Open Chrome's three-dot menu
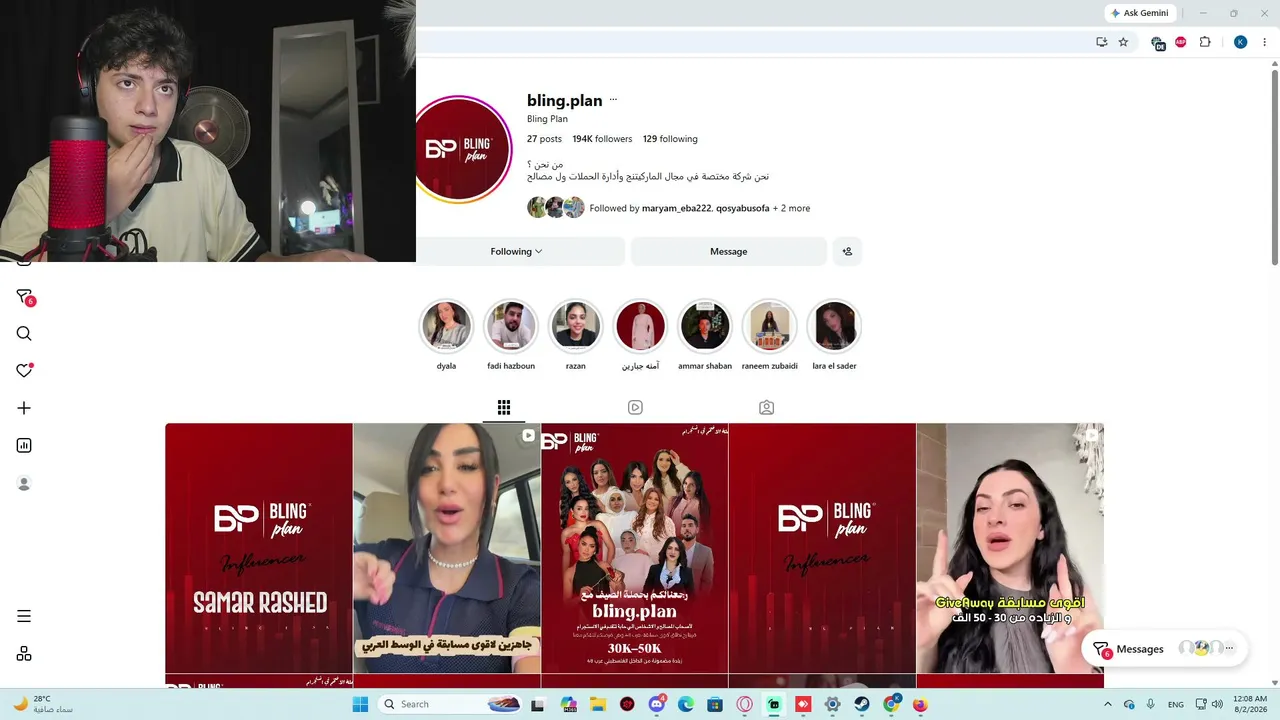Viewport: 1280px width, 720px height. (x=1265, y=42)
